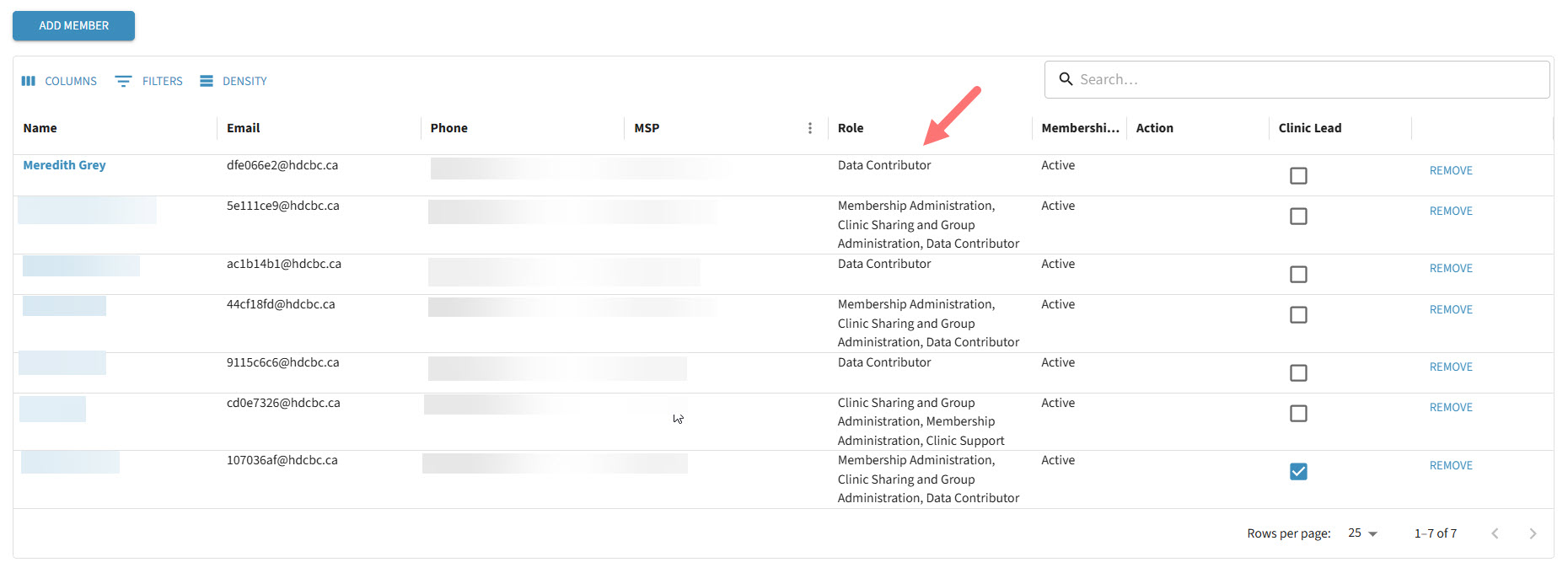The width and height of the screenshot is (1568, 573).
Task: Open the Filters panel icon
Action: 123,81
